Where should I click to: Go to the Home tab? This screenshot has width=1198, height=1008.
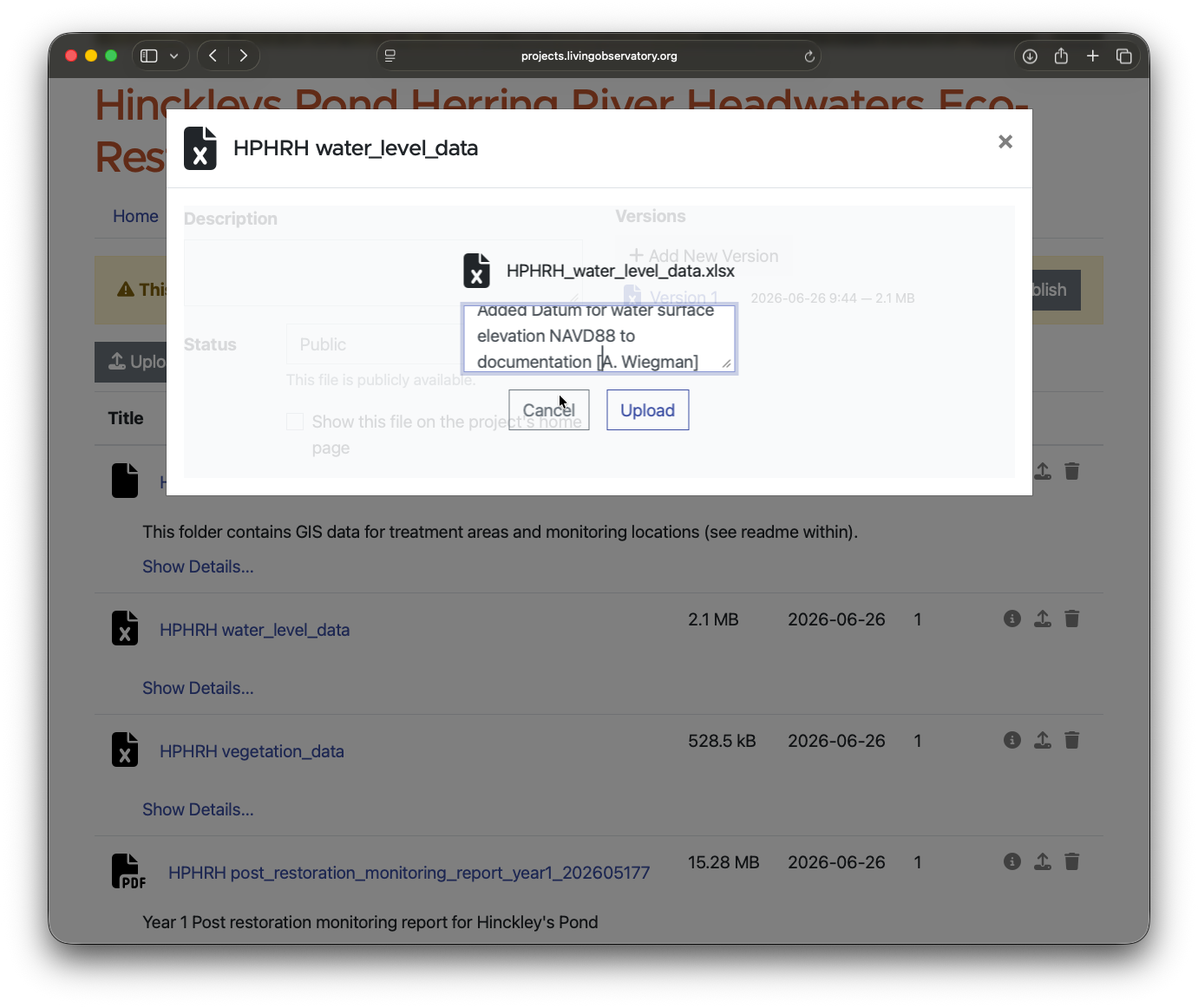[135, 216]
